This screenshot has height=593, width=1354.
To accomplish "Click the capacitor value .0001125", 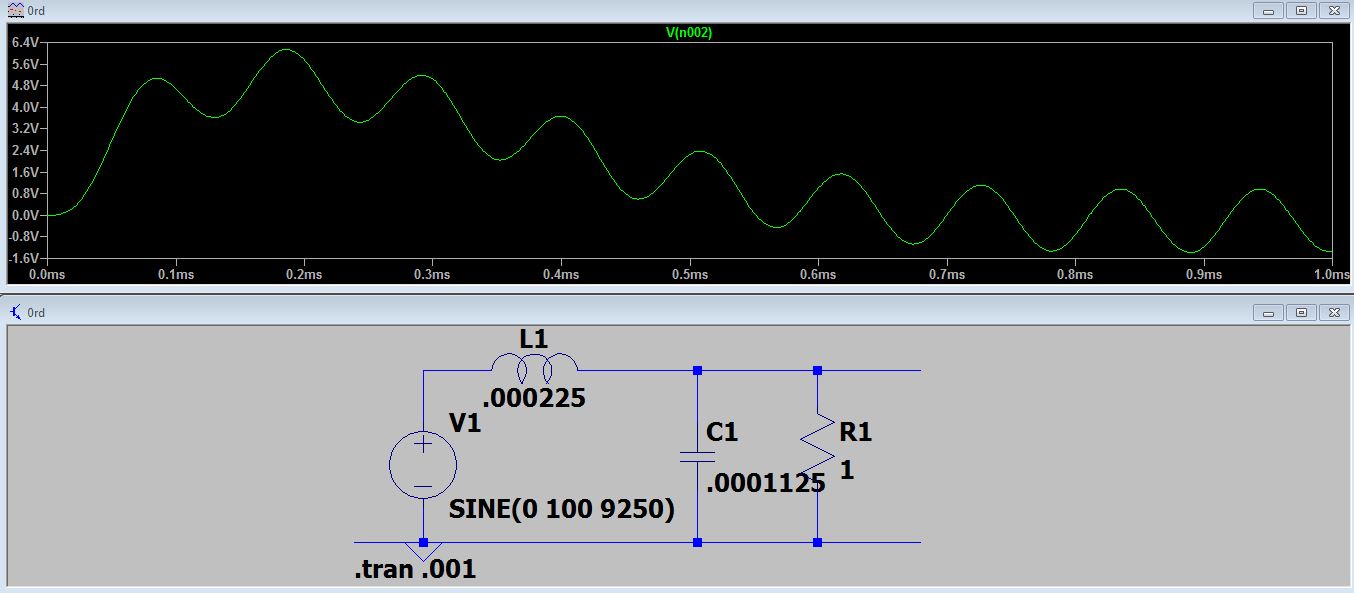I will tap(766, 484).
